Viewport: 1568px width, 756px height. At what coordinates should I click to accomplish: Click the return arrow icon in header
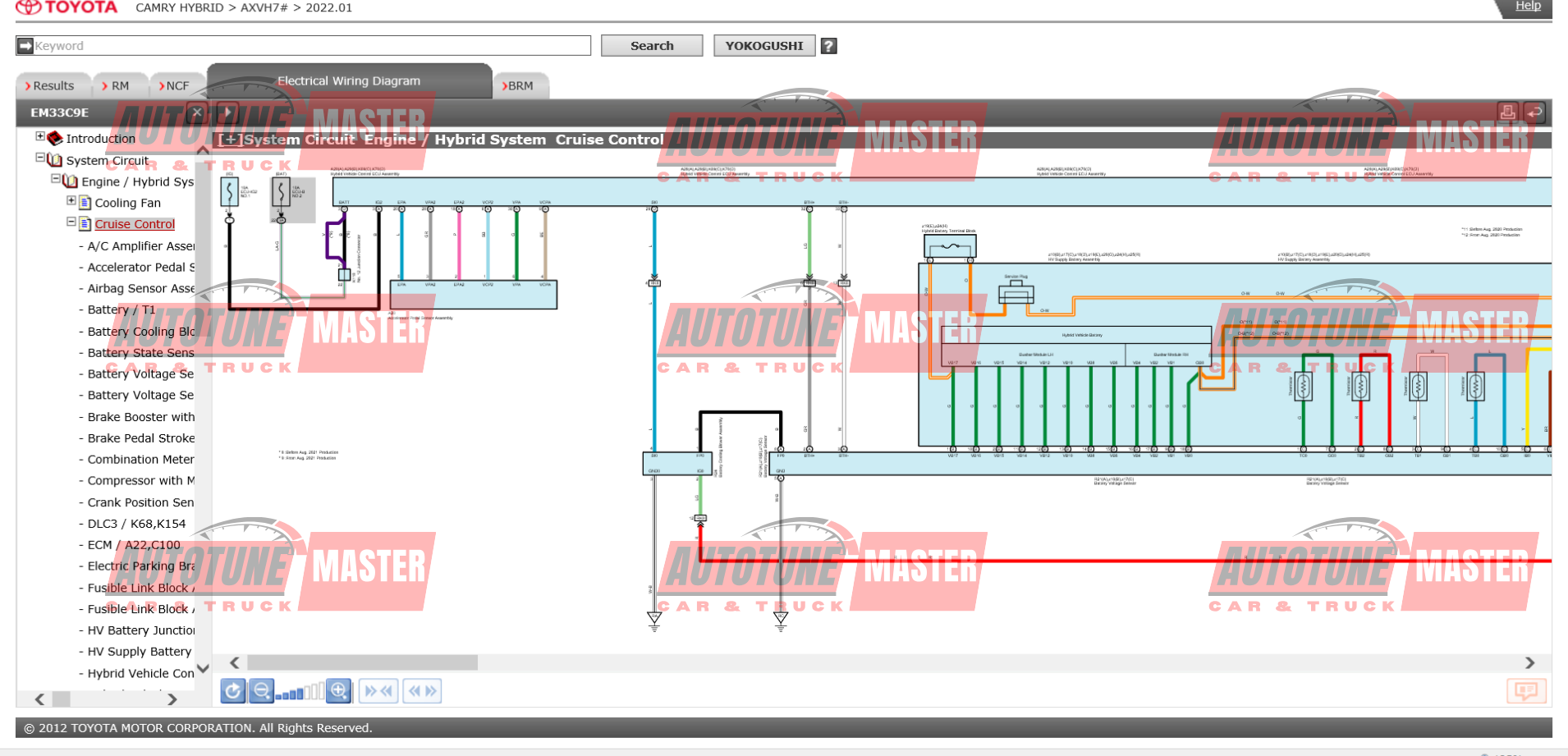(1534, 112)
